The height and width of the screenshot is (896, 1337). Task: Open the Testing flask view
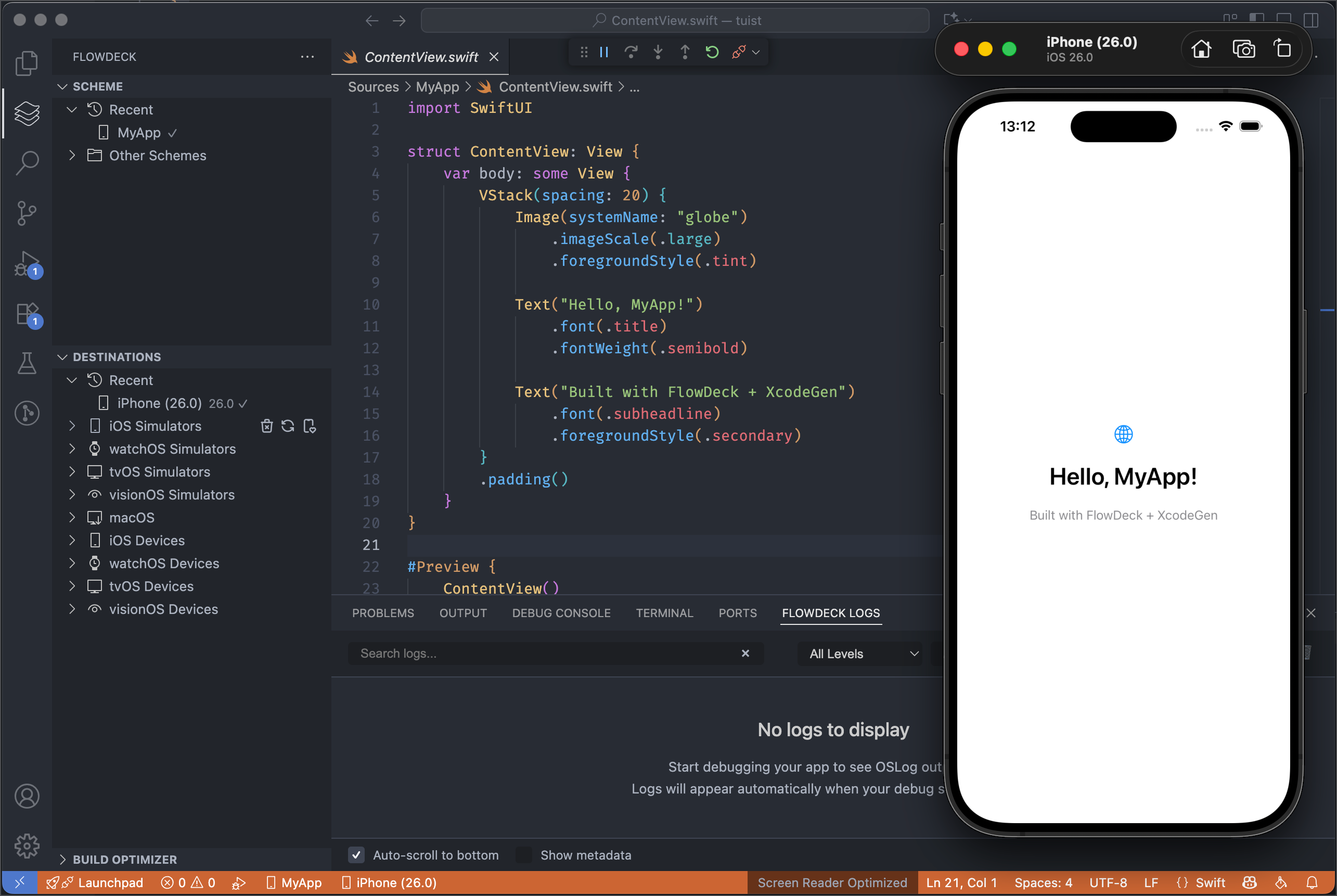pyautogui.click(x=27, y=363)
